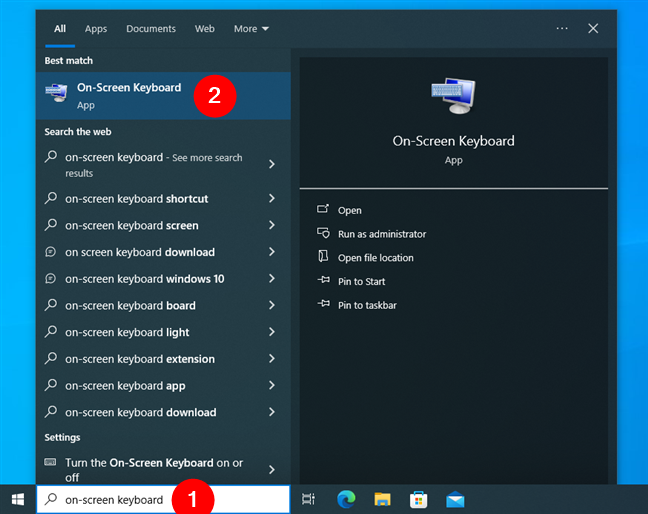The height and width of the screenshot is (514, 648).
Task: Expand arrow for 'on screen keyboard download'
Action: click(272, 252)
